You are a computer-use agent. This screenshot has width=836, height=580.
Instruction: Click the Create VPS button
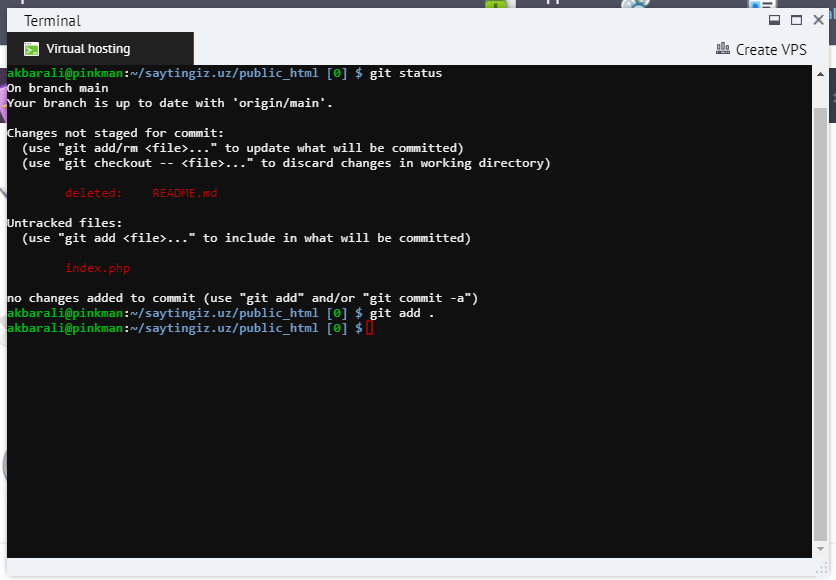click(x=761, y=50)
